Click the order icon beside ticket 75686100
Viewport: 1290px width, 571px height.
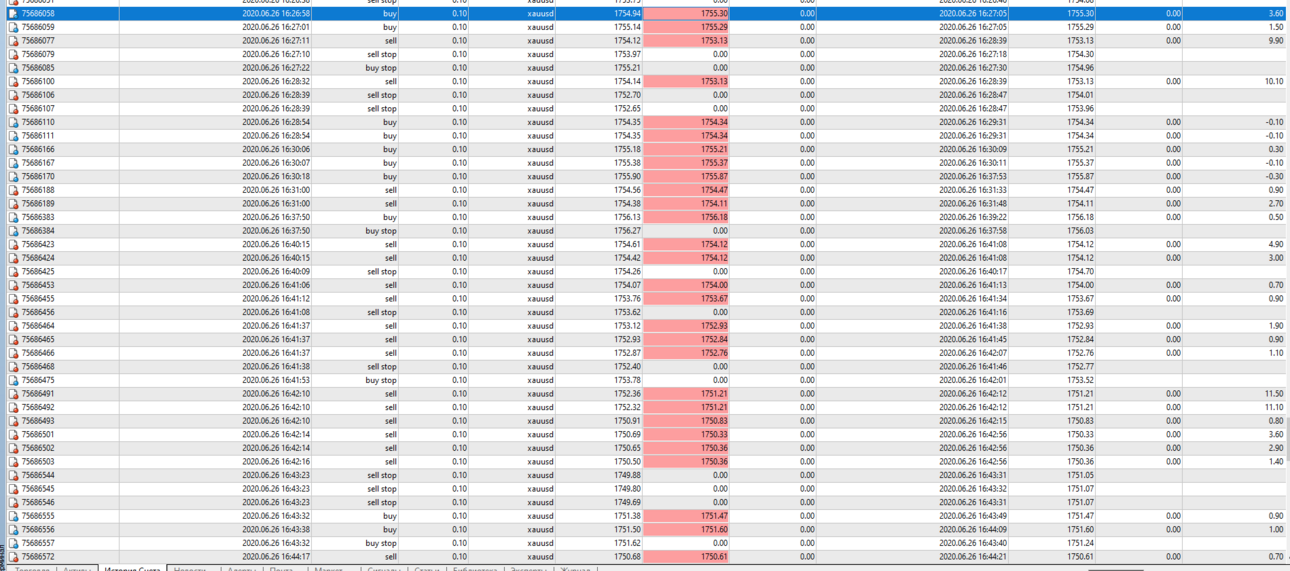tap(13, 82)
